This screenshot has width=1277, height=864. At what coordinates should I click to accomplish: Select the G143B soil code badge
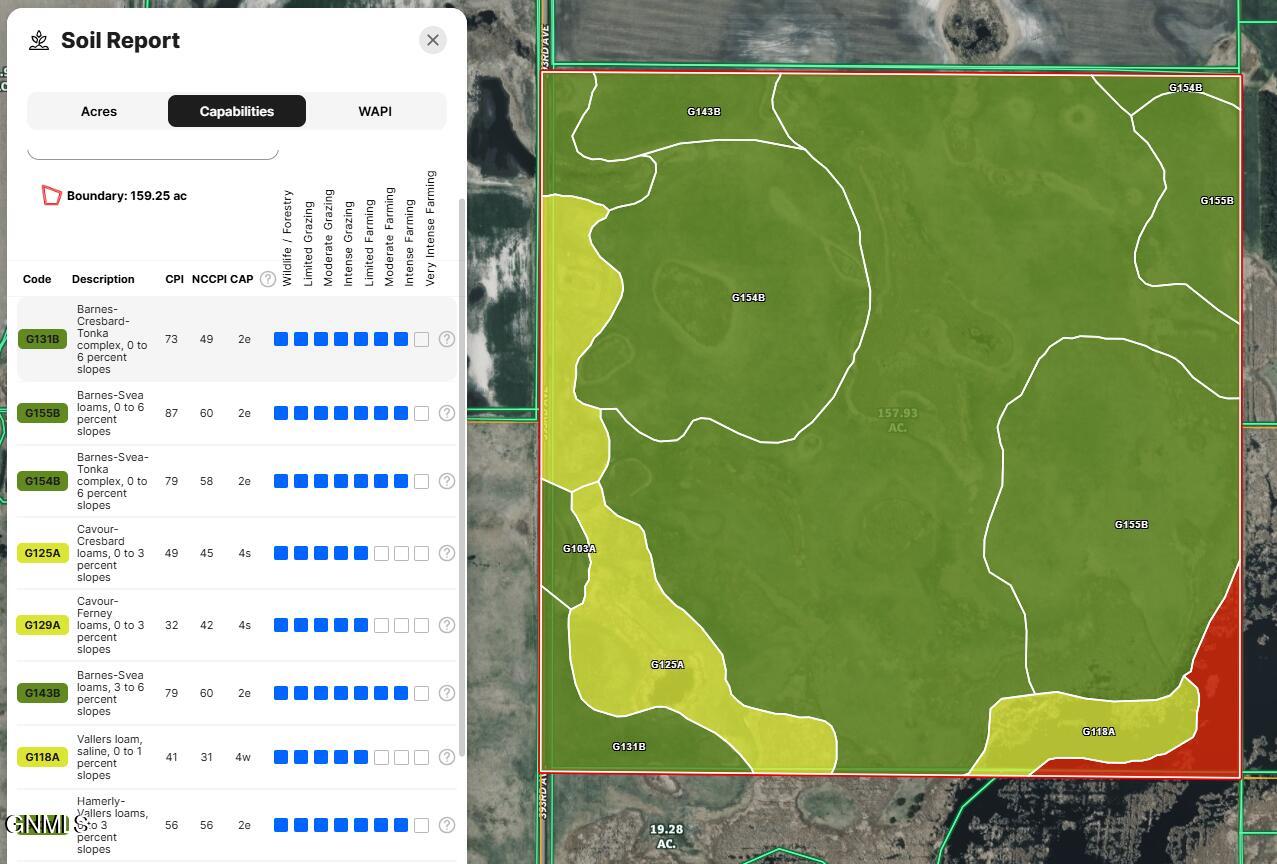point(42,693)
